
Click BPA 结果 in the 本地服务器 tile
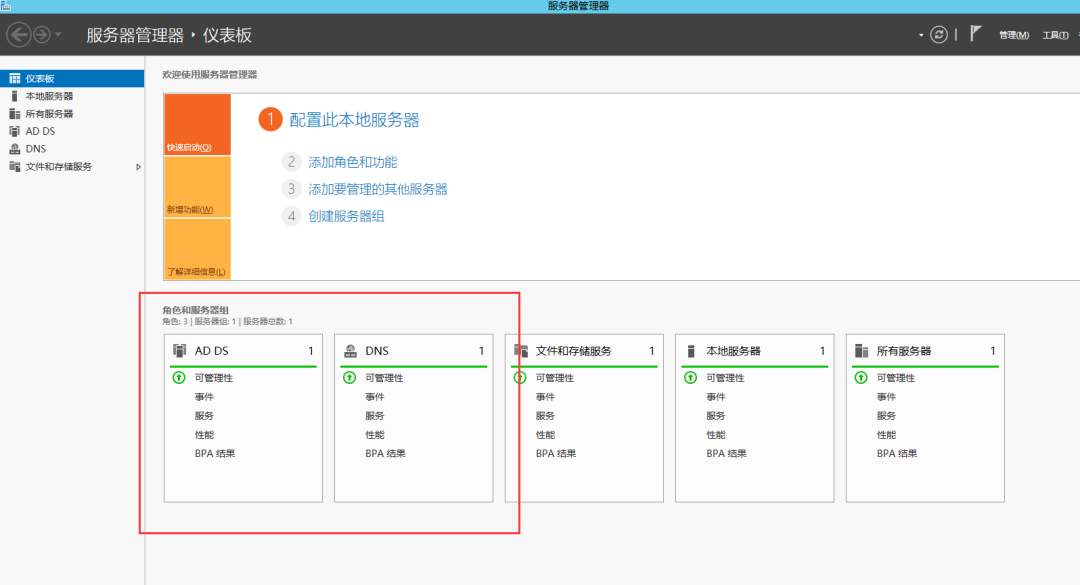click(726, 453)
